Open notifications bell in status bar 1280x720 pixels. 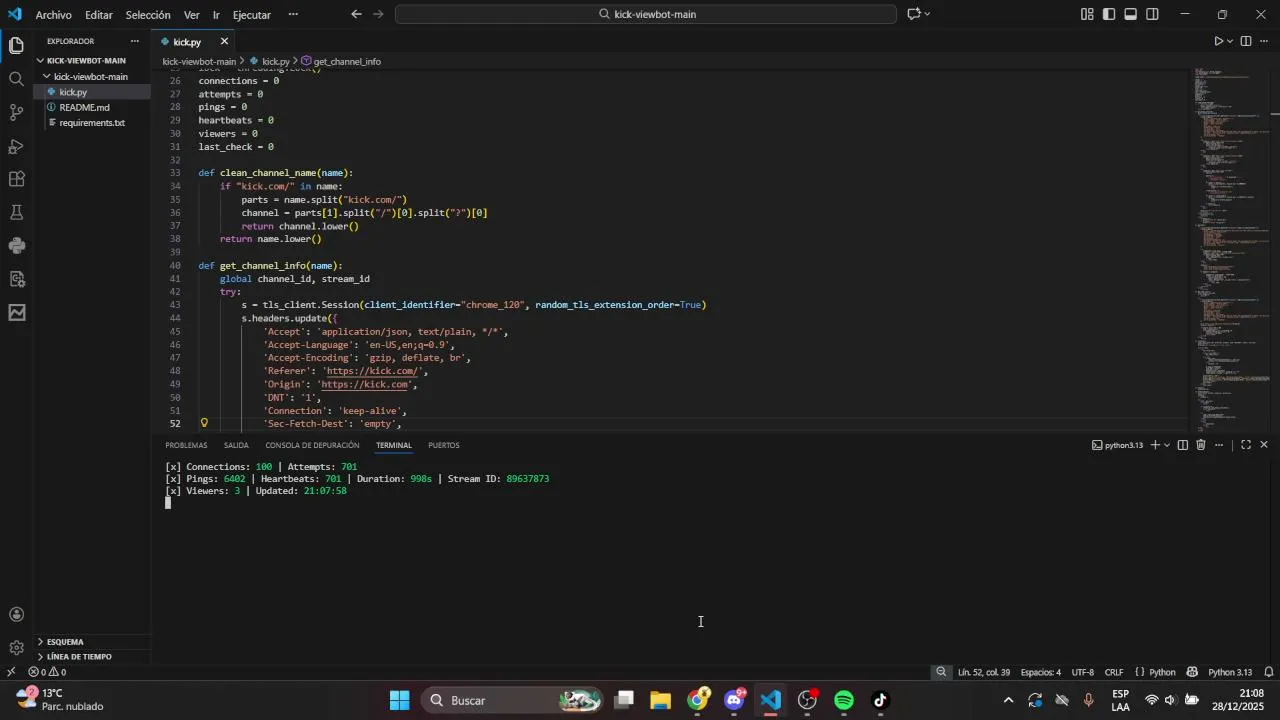(x=1268, y=673)
